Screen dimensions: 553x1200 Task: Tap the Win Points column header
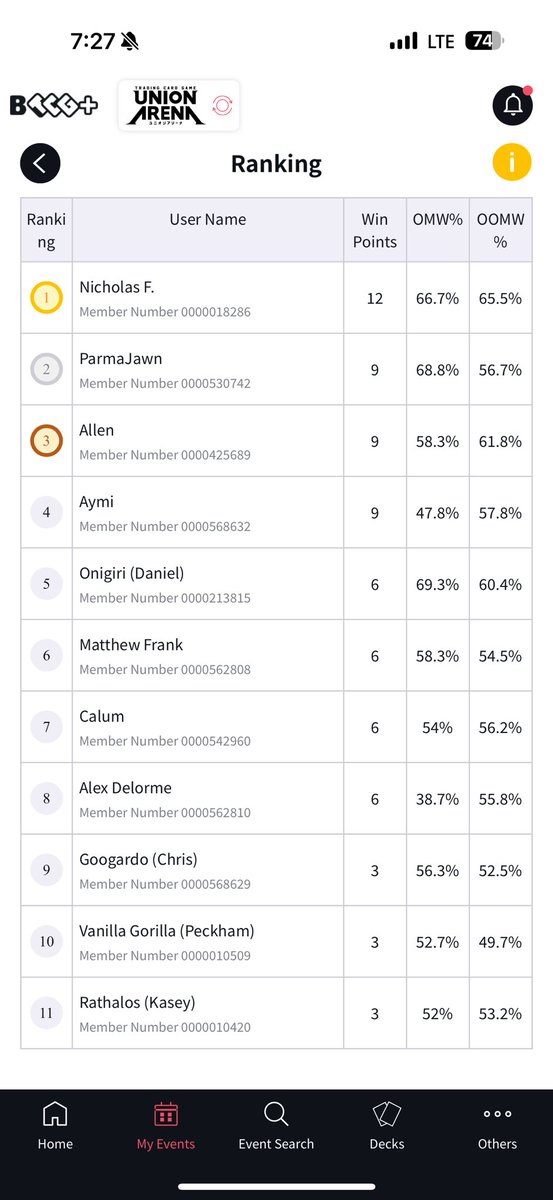(x=375, y=230)
